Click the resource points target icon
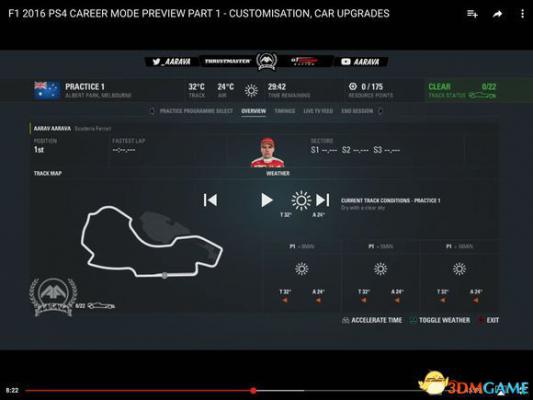 click(353, 87)
